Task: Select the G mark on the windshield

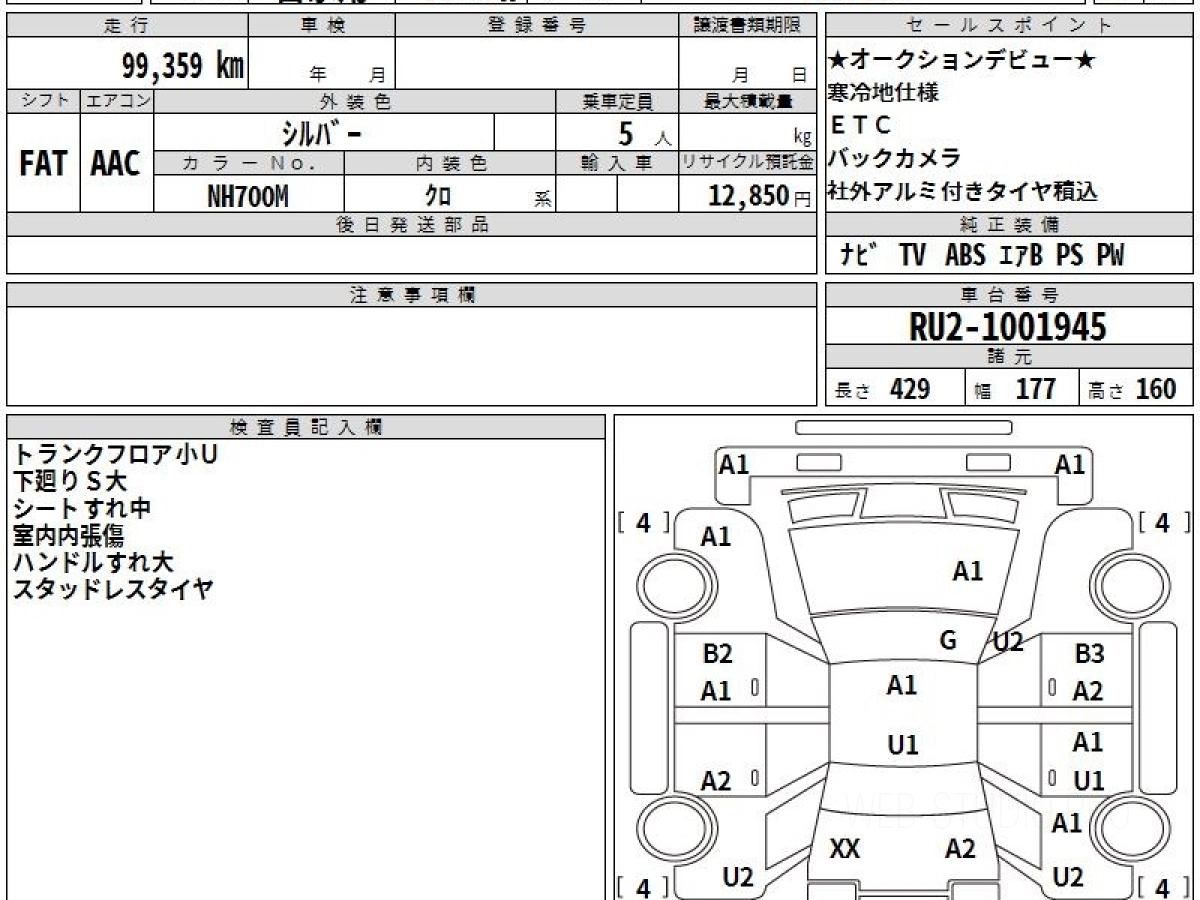Action: 948,641
